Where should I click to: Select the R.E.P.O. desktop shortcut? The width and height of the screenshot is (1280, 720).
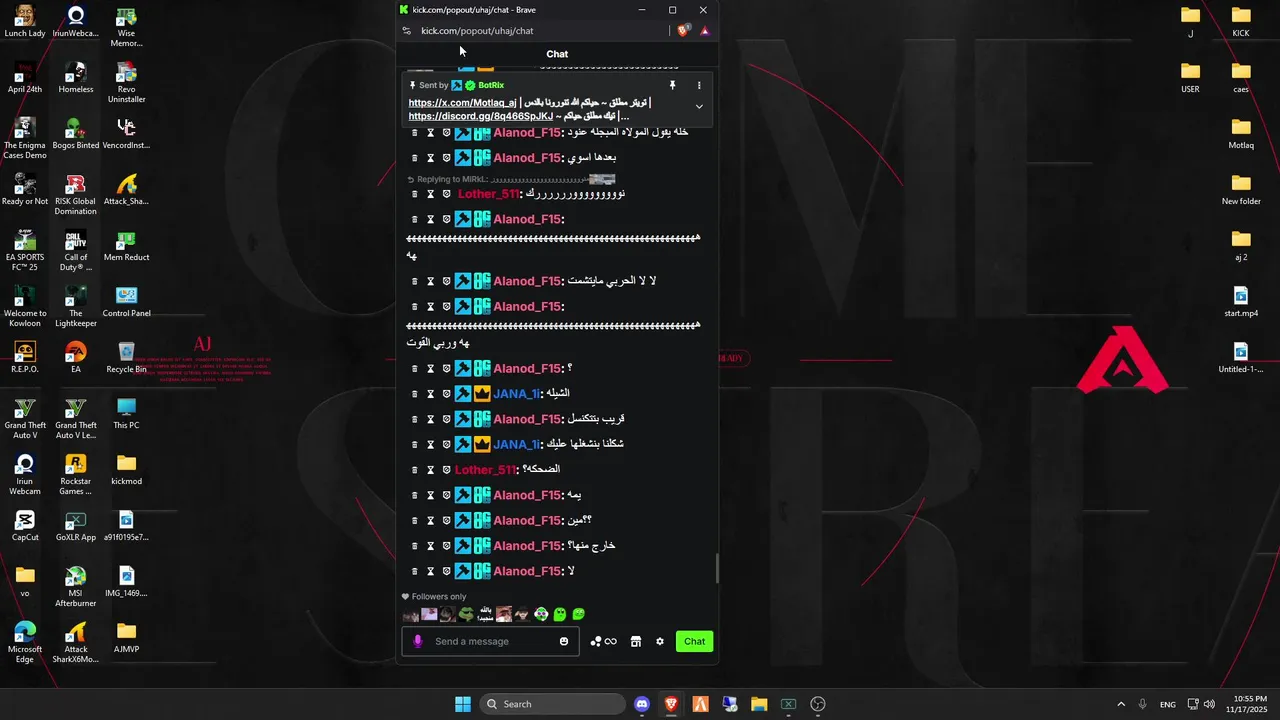(x=25, y=358)
